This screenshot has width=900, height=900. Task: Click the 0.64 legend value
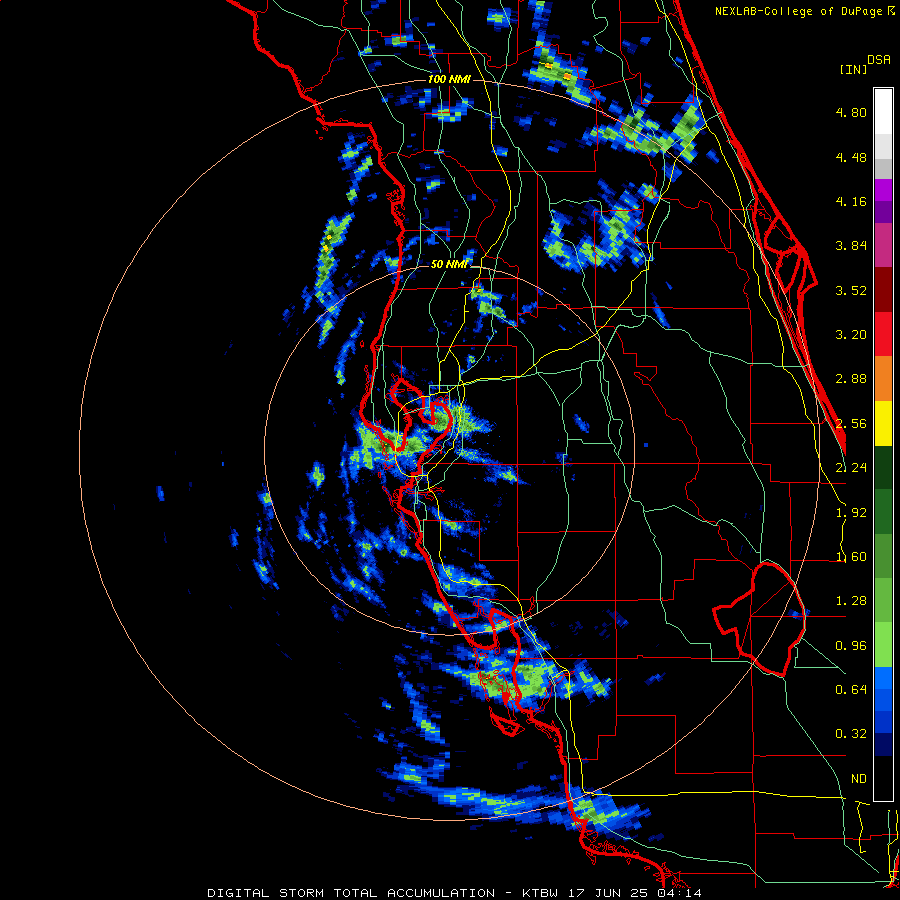[x=851, y=690]
